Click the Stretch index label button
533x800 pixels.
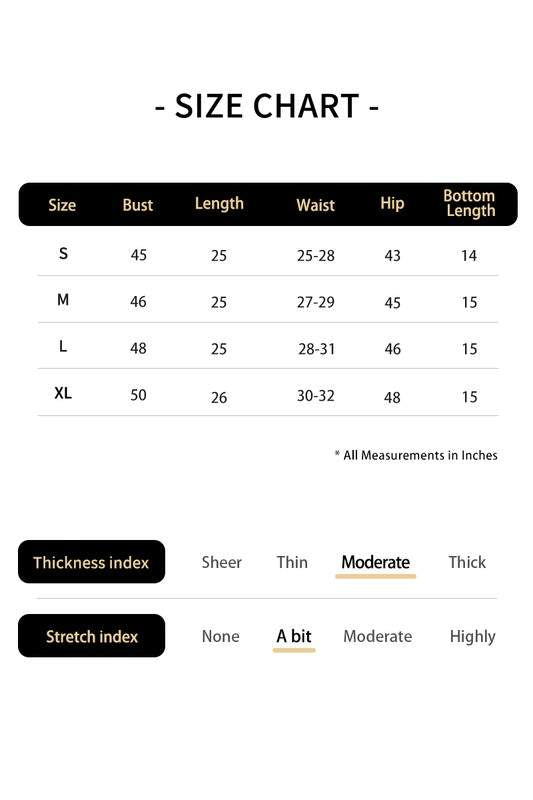click(x=91, y=636)
